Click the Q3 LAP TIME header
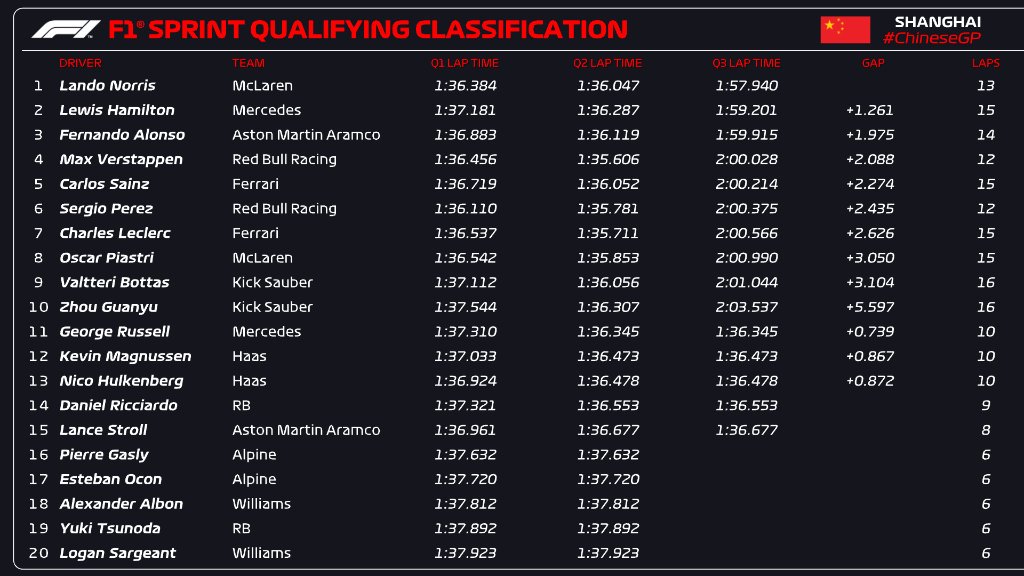 [x=746, y=63]
